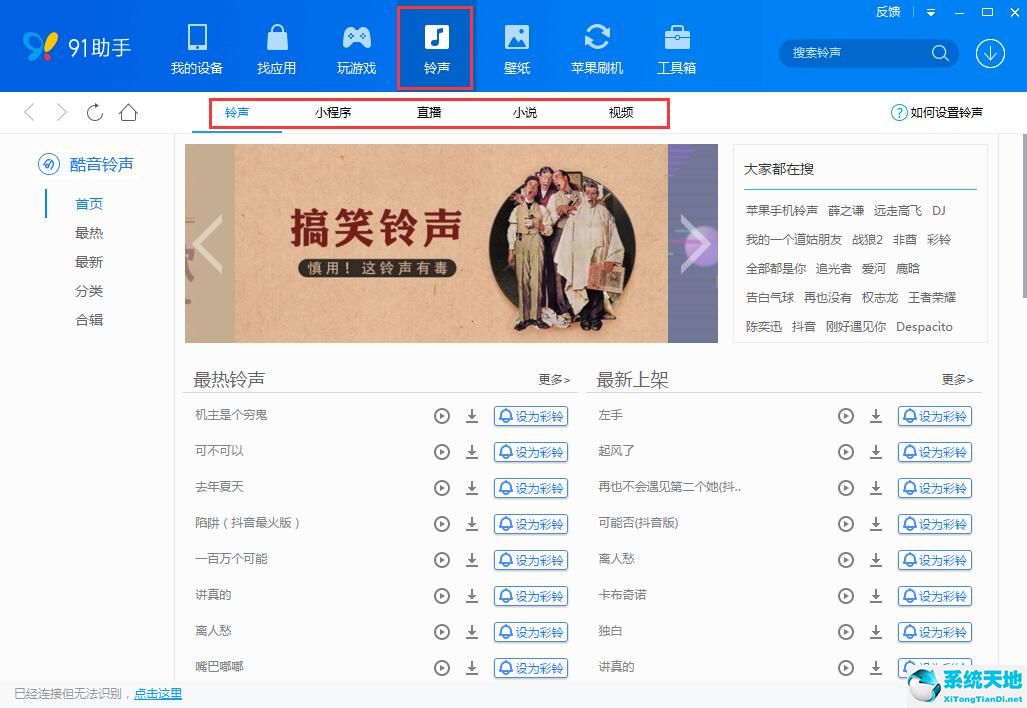Switch to the 直播 tab
The image size is (1027, 708).
(x=428, y=112)
